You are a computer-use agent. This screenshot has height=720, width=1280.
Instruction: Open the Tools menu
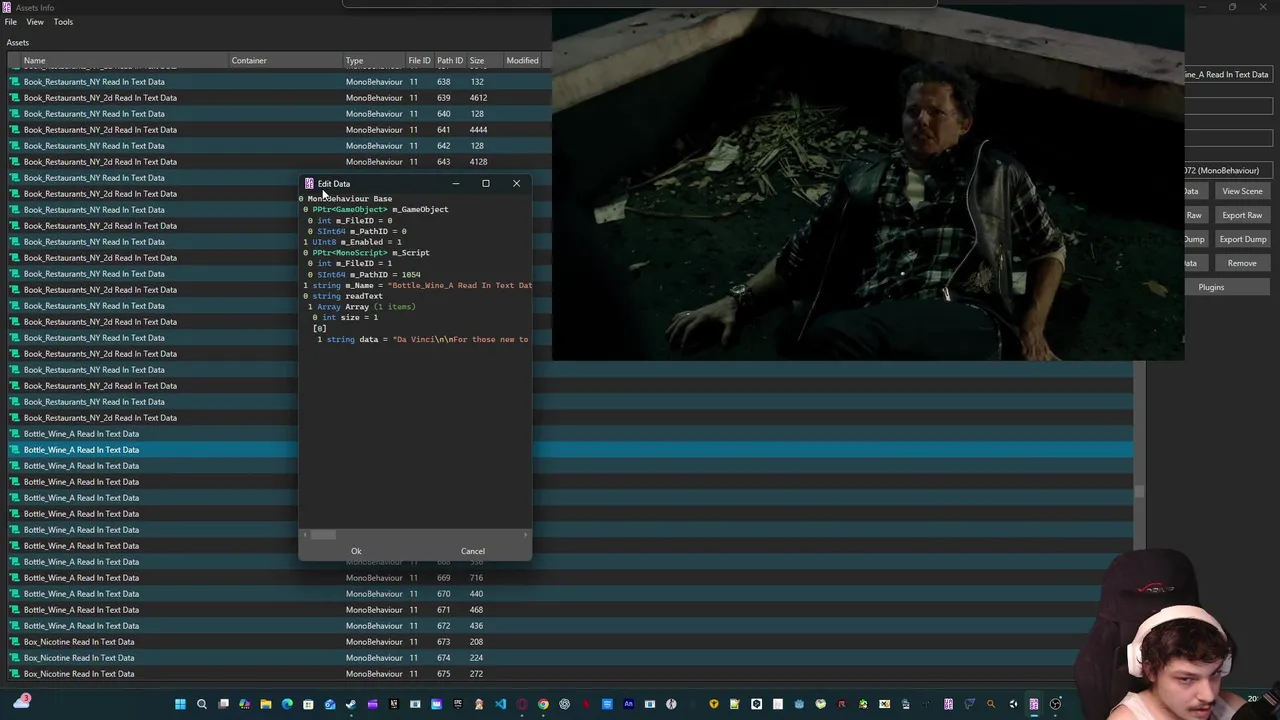tap(63, 21)
